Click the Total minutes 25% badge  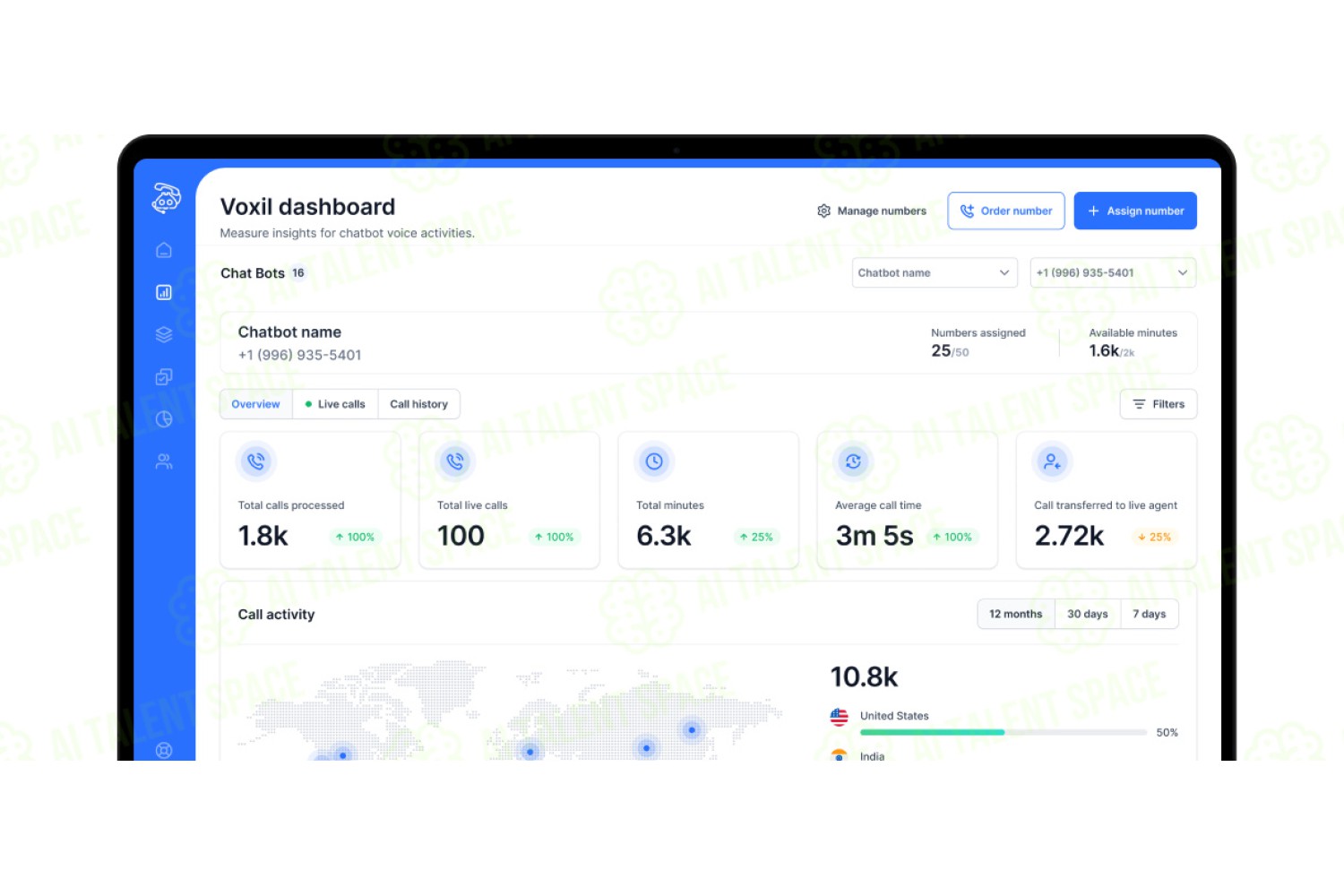pos(756,537)
